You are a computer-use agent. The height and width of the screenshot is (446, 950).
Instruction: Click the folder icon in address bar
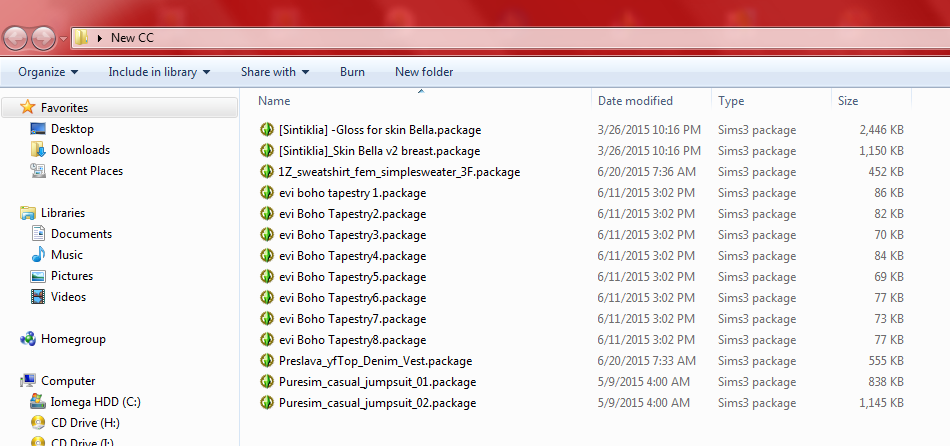click(81, 38)
